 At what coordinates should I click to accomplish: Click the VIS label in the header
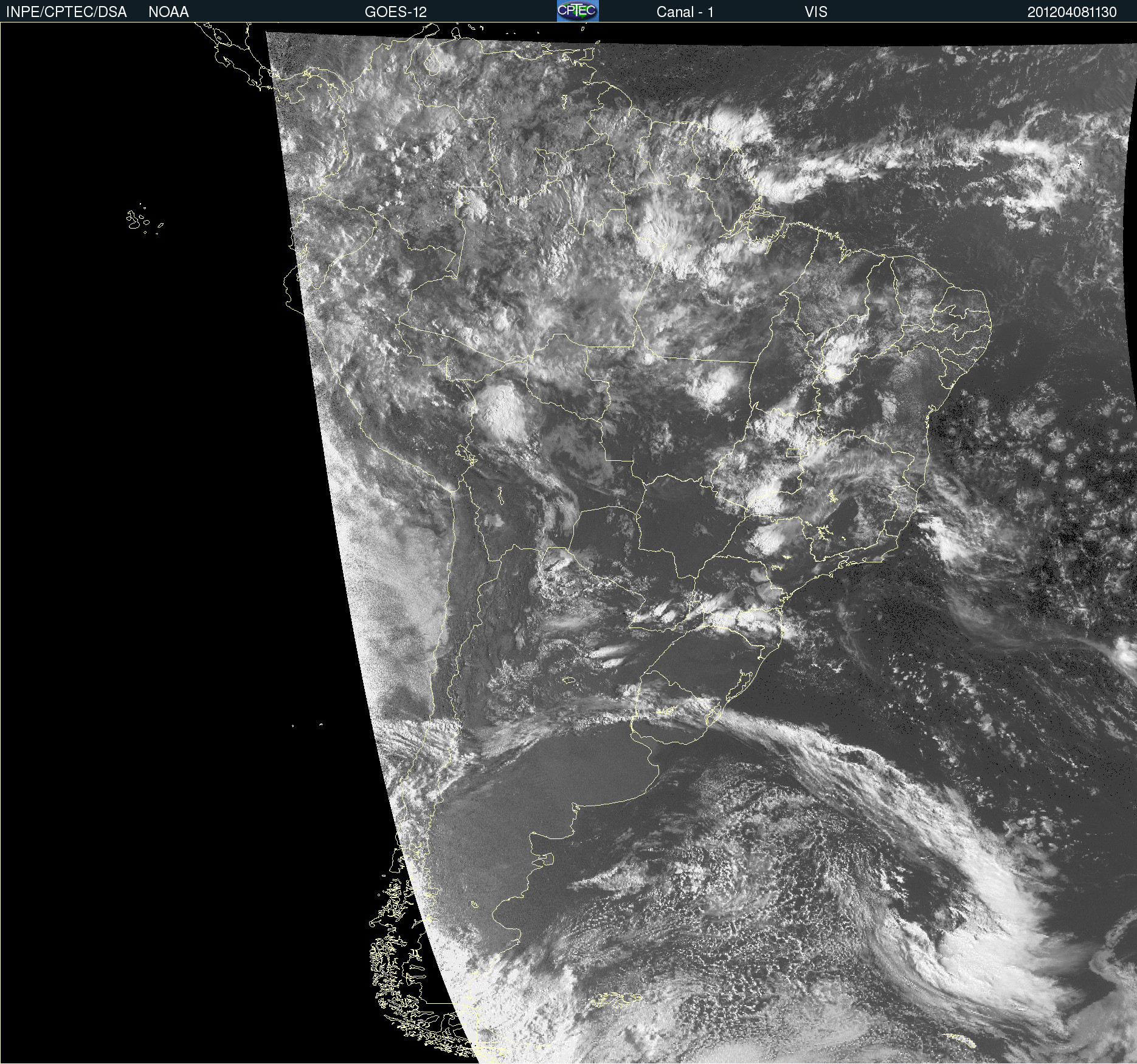tap(816, 12)
